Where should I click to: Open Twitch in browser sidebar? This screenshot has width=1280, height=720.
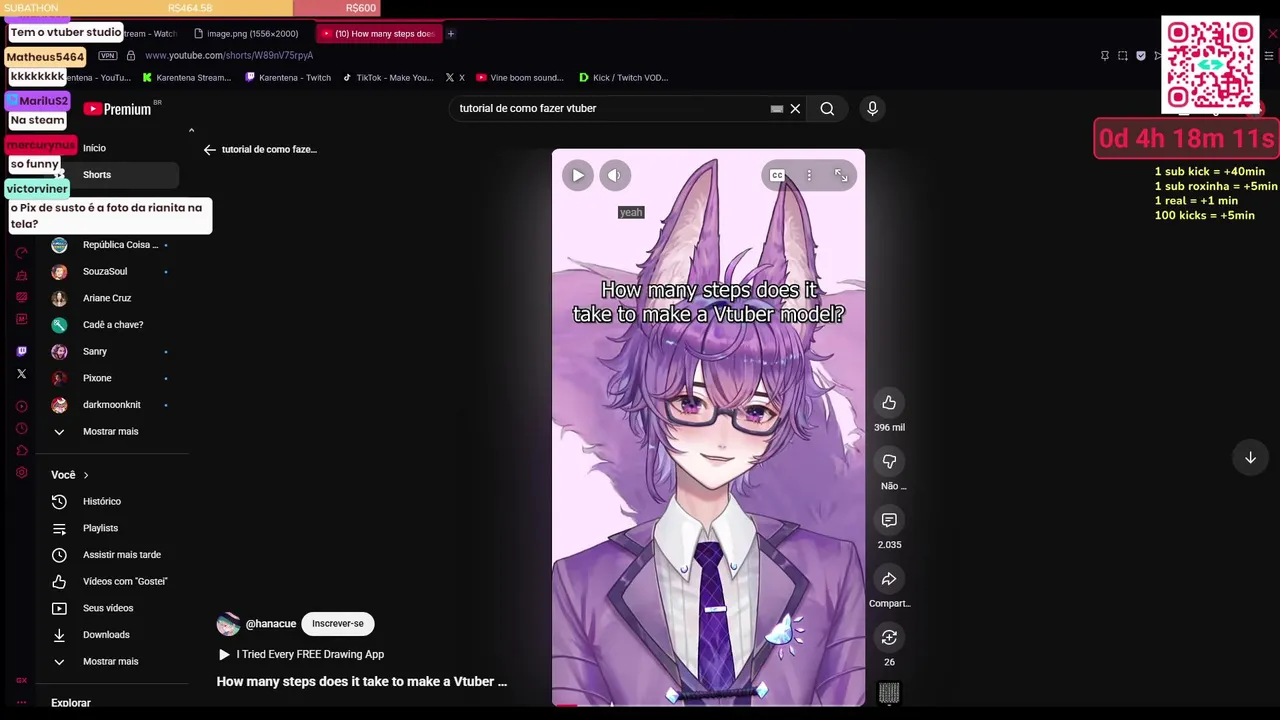point(21,351)
